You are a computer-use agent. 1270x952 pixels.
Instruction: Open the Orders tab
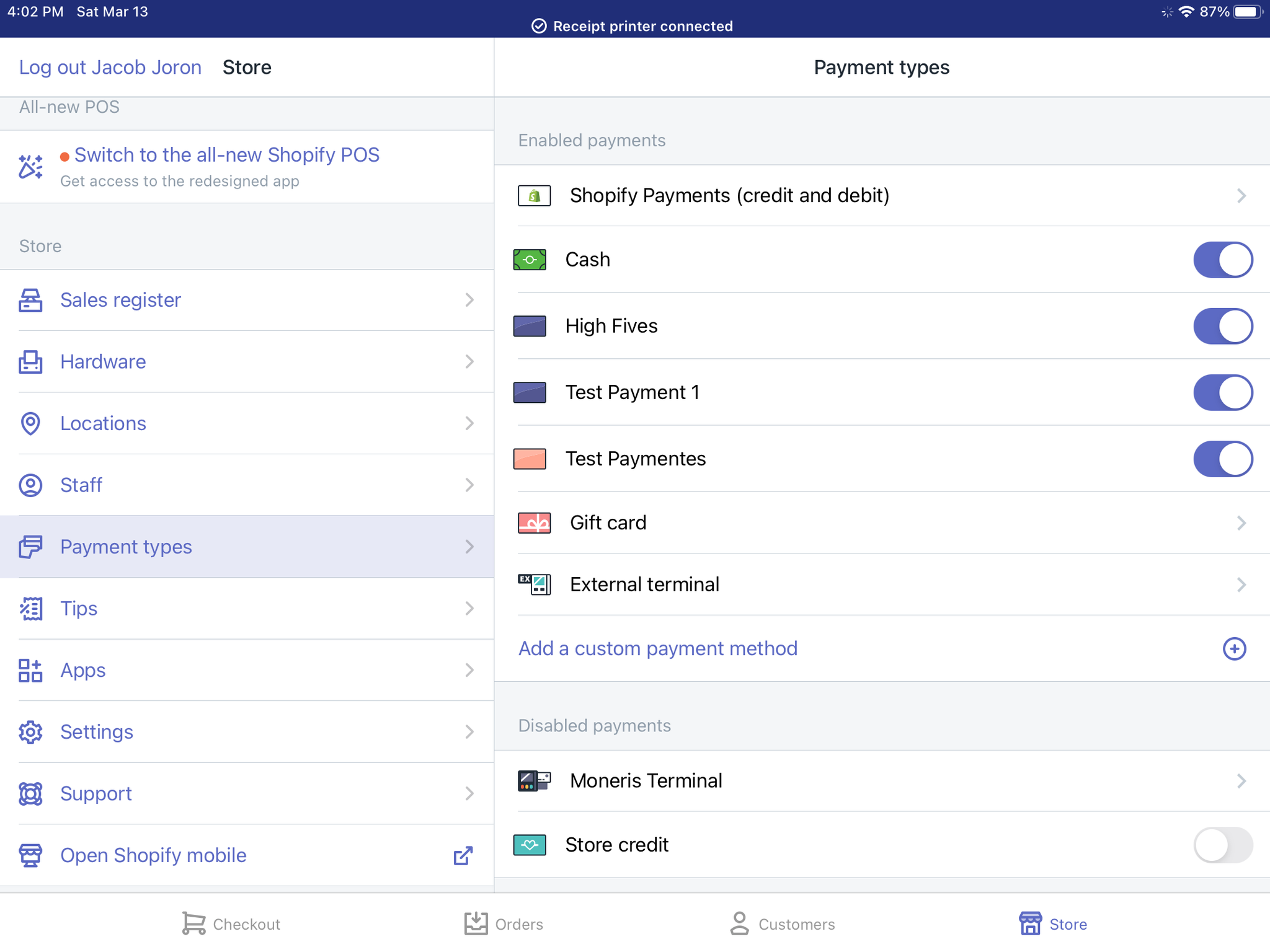[504, 923]
